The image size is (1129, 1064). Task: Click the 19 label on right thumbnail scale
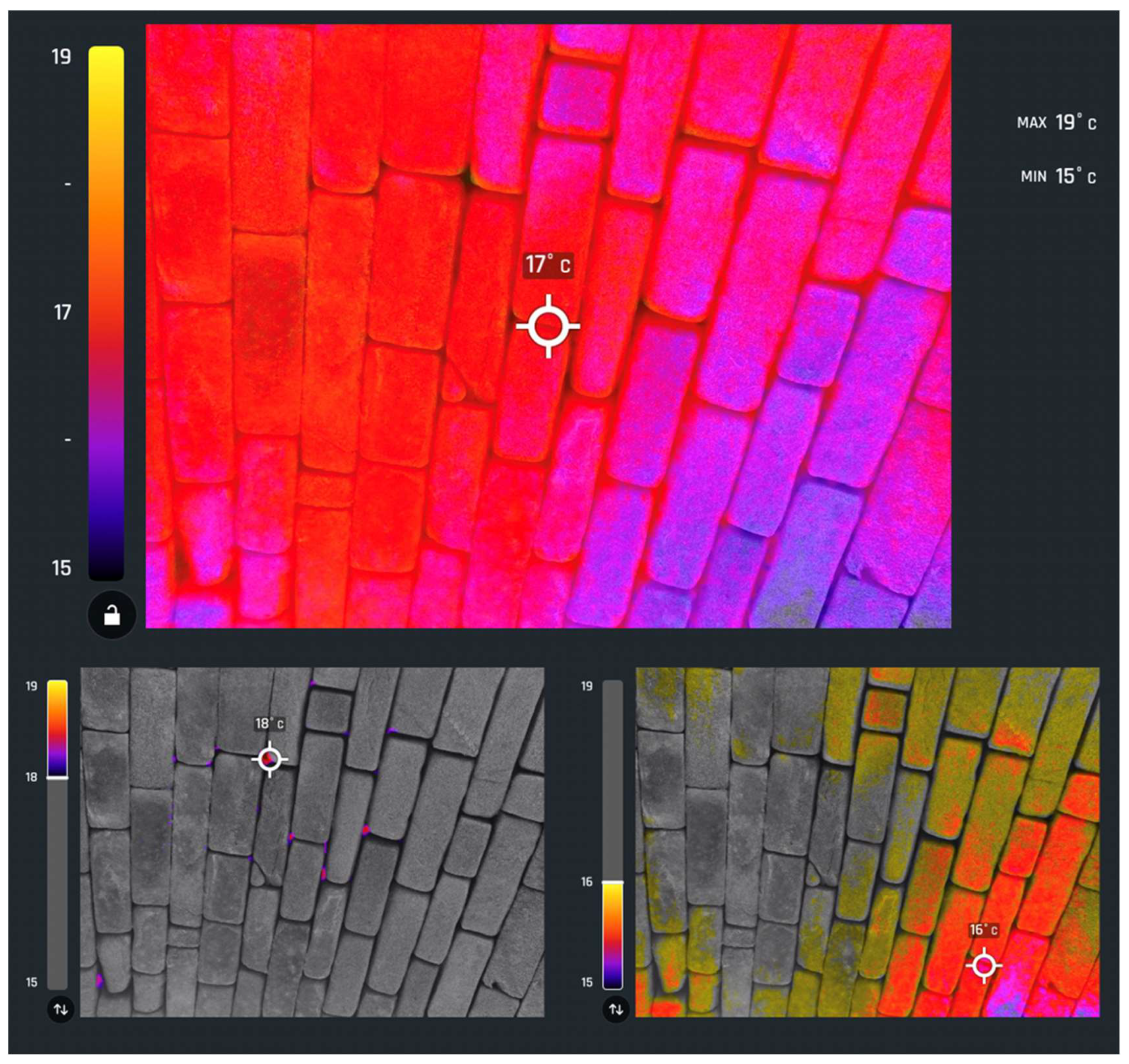[x=587, y=686]
